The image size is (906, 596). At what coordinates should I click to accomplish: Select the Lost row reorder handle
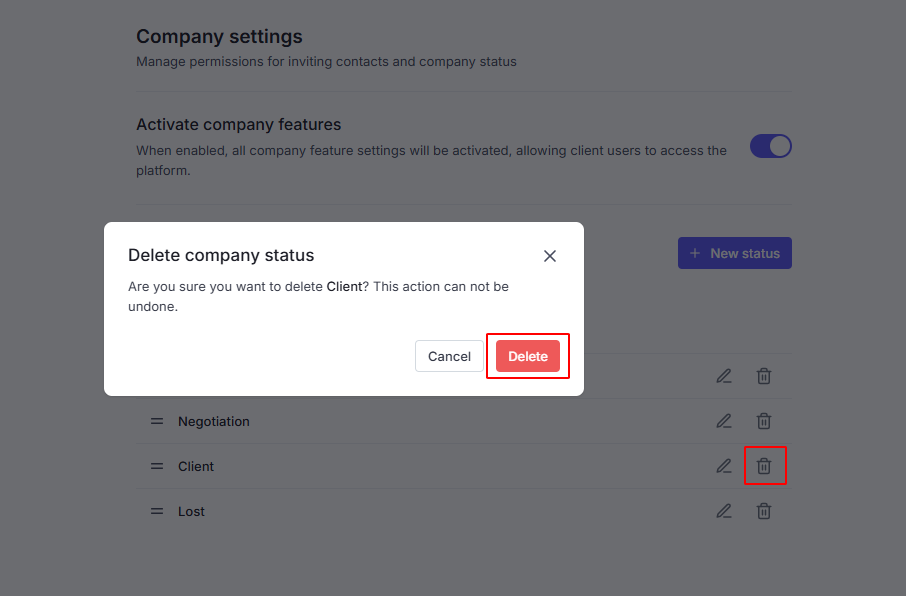157,511
